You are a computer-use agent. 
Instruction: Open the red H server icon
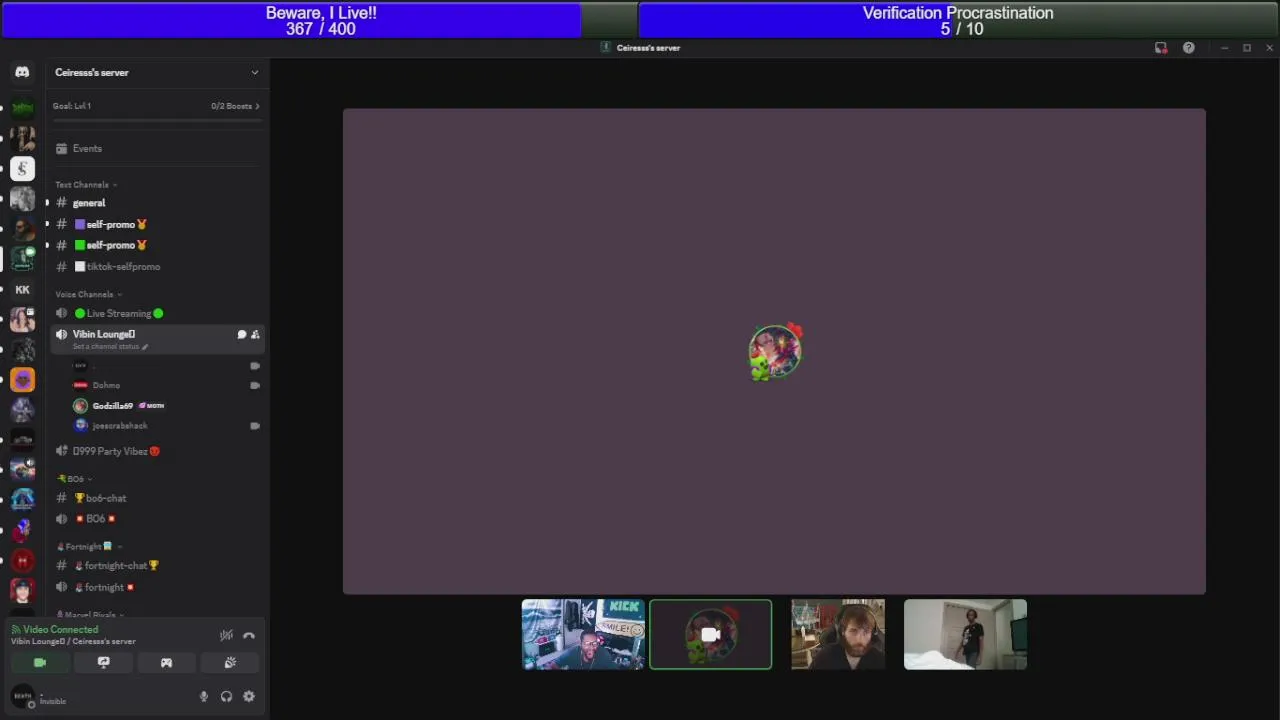22,560
